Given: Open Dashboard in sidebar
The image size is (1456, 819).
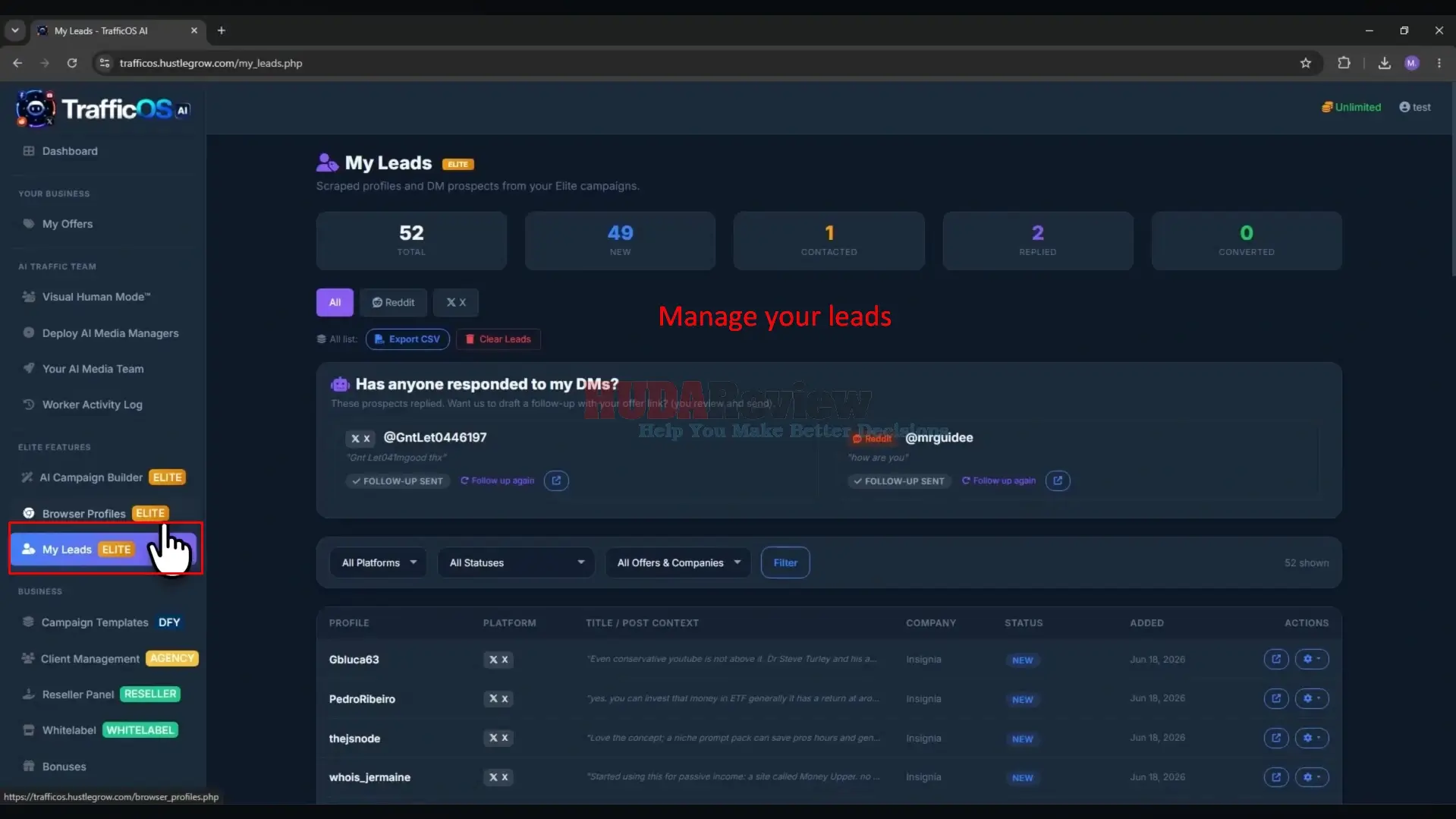Looking at the screenshot, I should (x=70, y=151).
